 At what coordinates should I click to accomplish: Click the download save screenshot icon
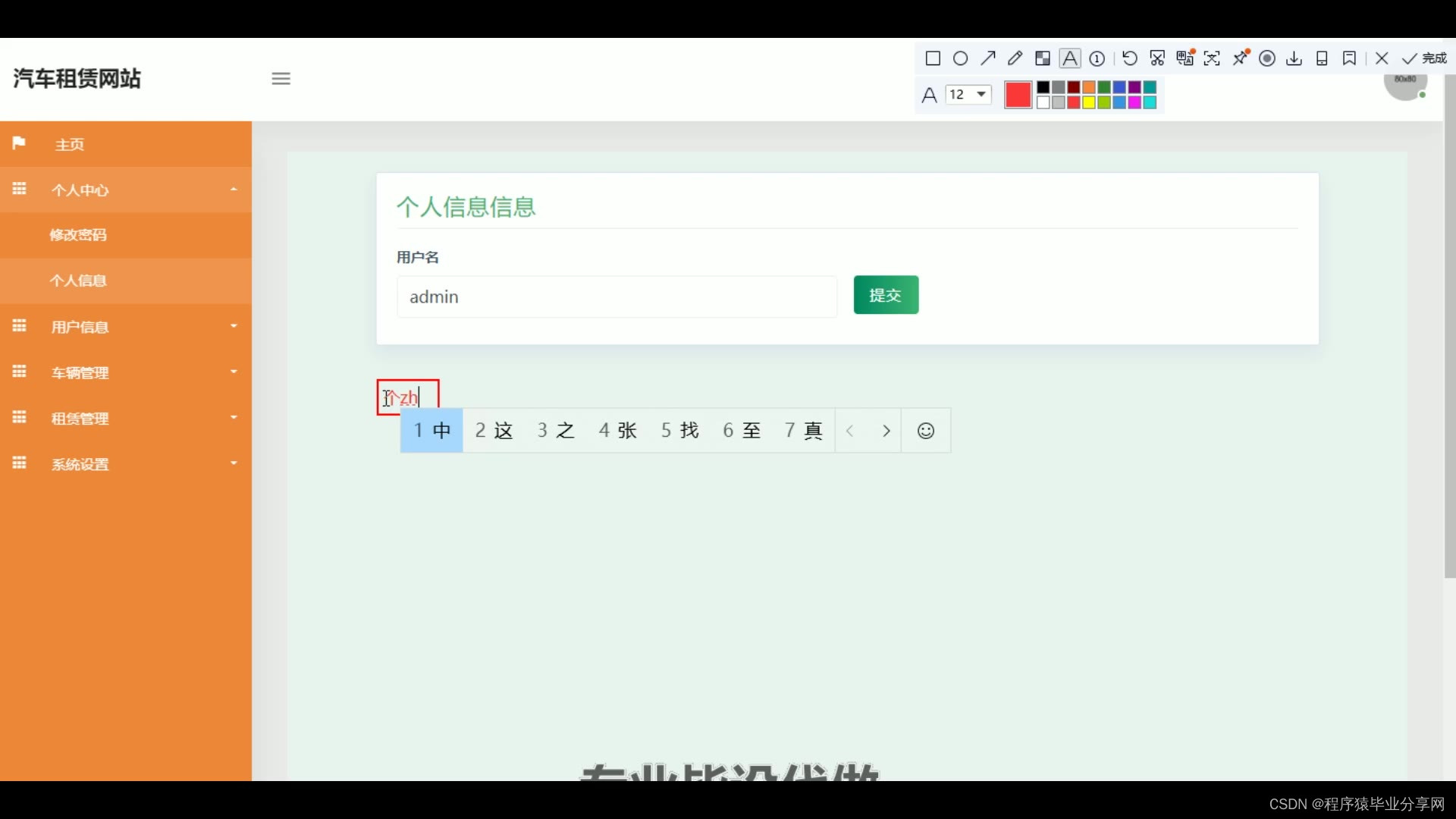(x=1294, y=58)
